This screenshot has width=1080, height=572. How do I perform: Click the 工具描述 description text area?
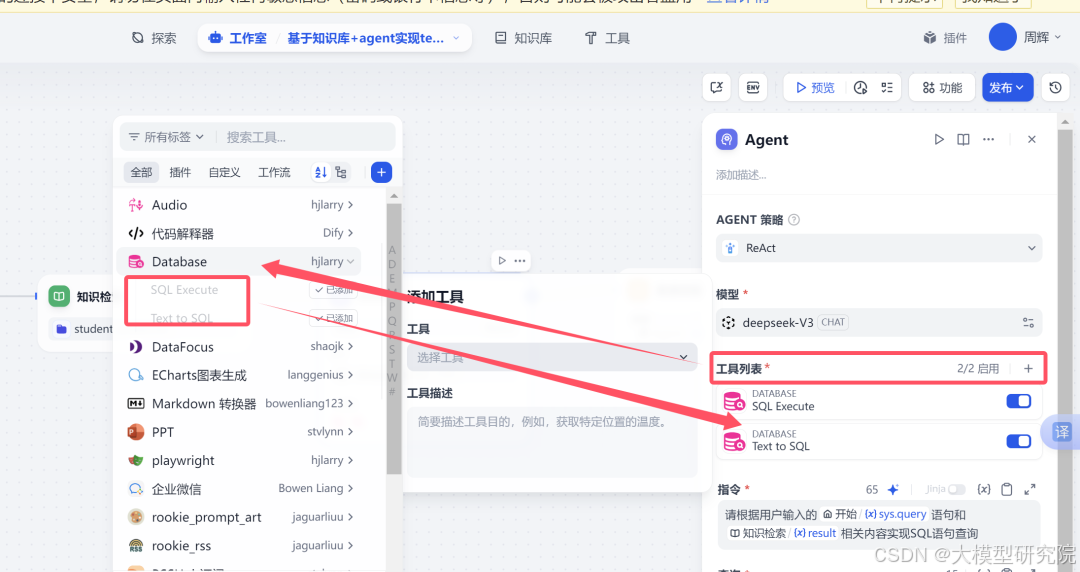552,442
